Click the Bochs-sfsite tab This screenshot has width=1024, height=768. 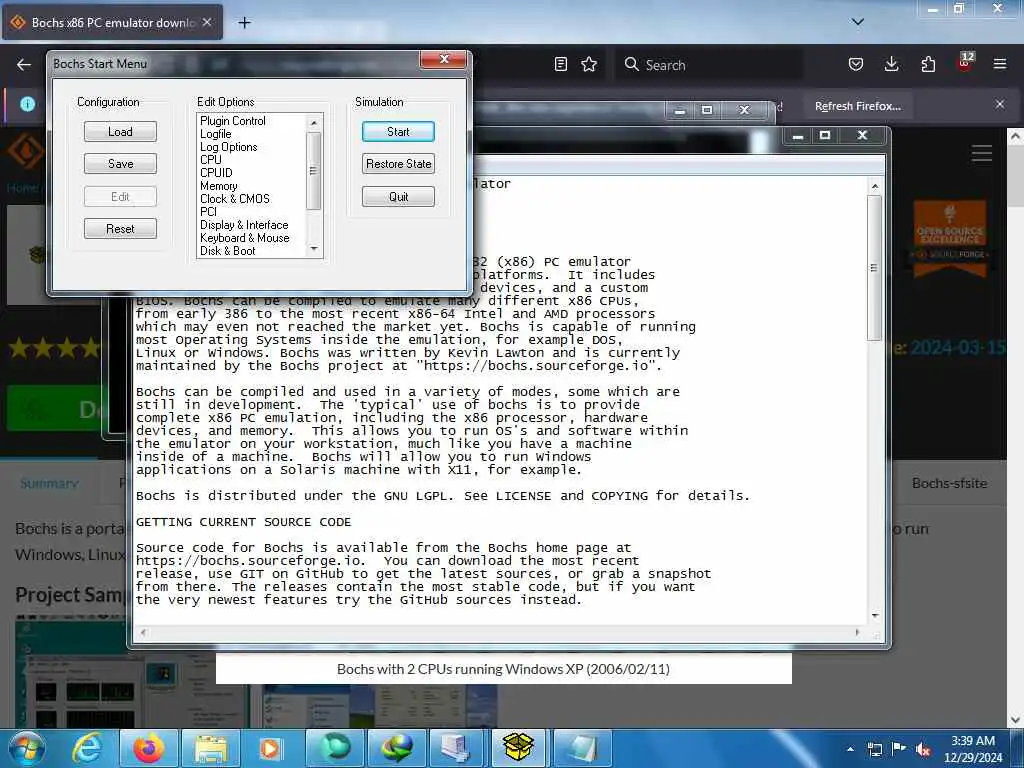click(x=949, y=483)
